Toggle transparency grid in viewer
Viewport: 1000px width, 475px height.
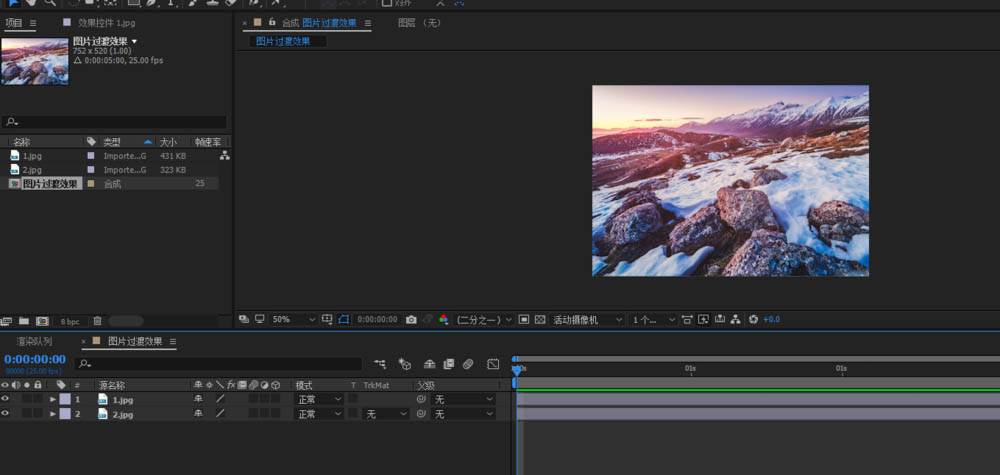(540, 319)
